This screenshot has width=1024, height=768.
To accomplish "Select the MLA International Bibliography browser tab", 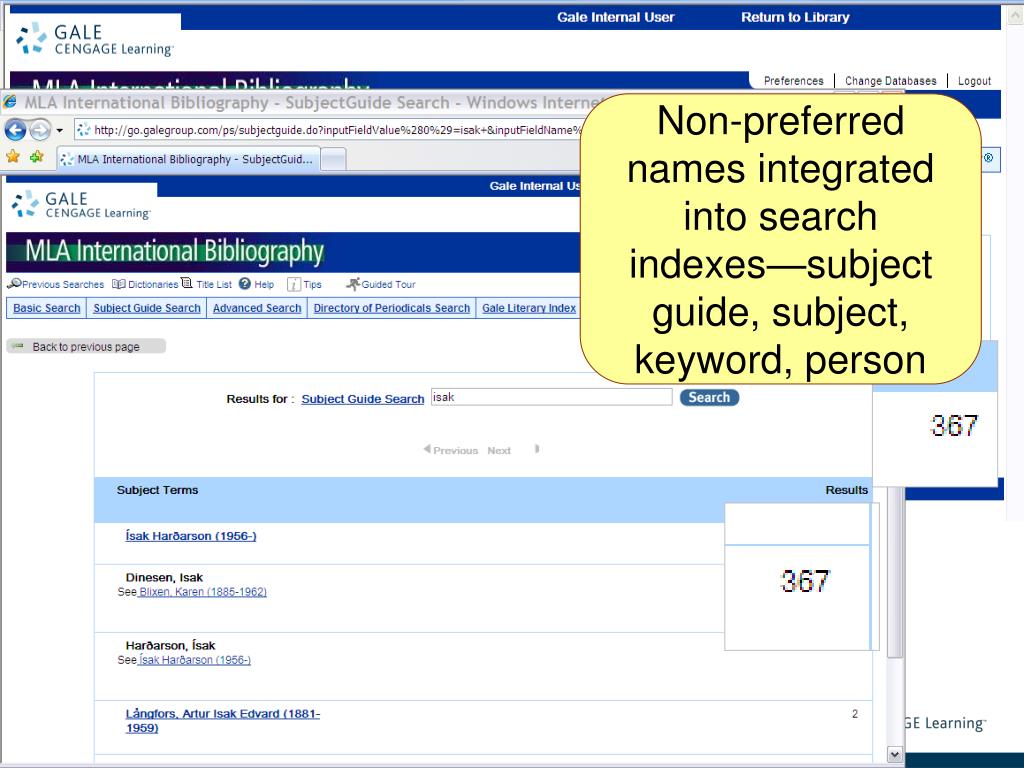I will tap(189, 159).
